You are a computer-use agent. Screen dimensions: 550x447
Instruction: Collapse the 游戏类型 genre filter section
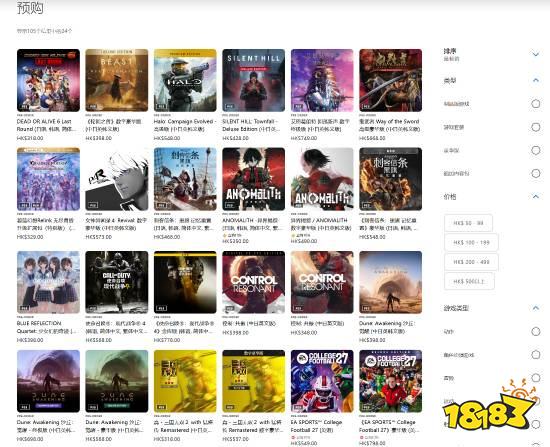coord(535,308)
